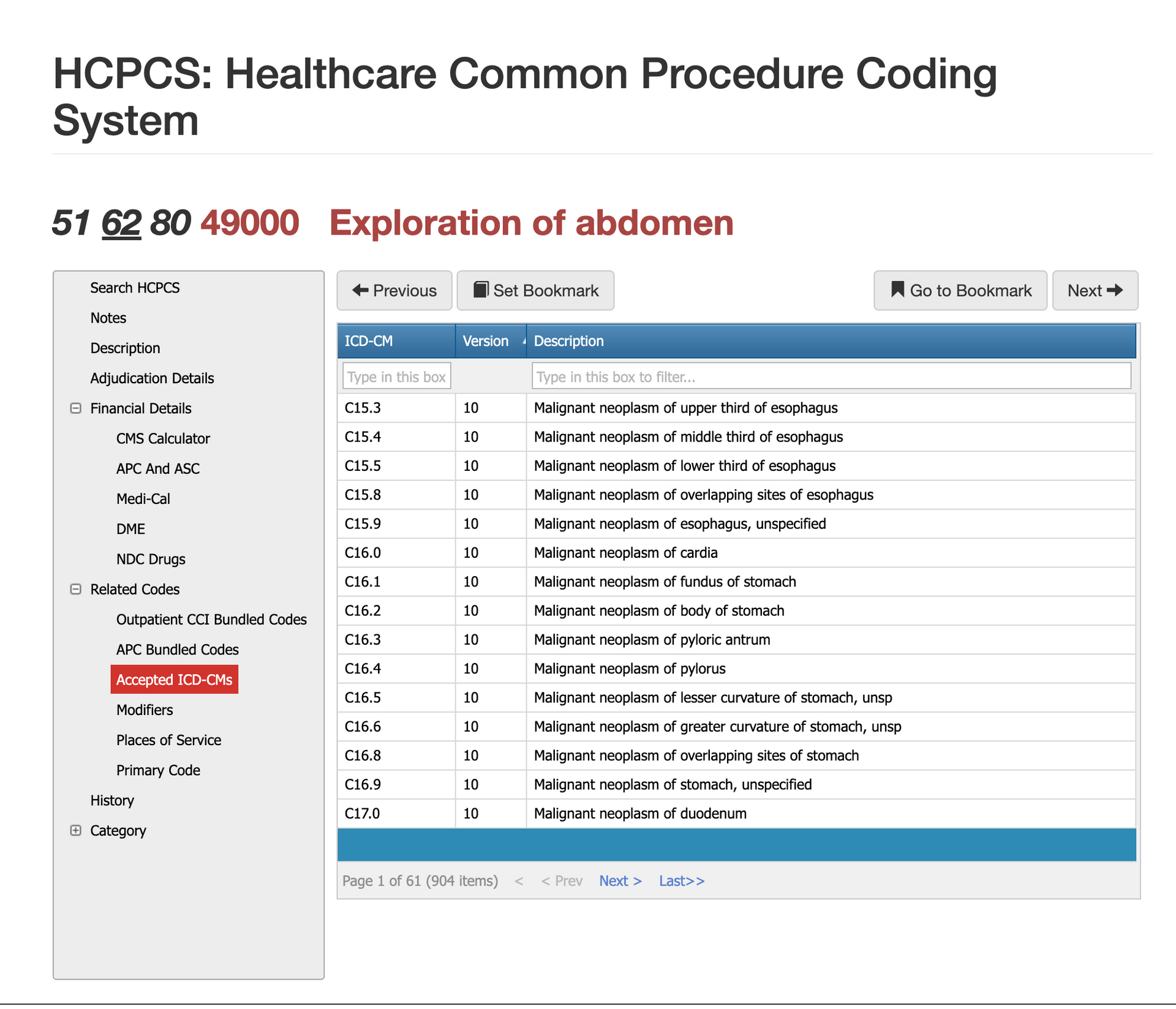Open the Modifiers sidebar entry
Screen dimensions: 1176x1009
tap(145, 710)
